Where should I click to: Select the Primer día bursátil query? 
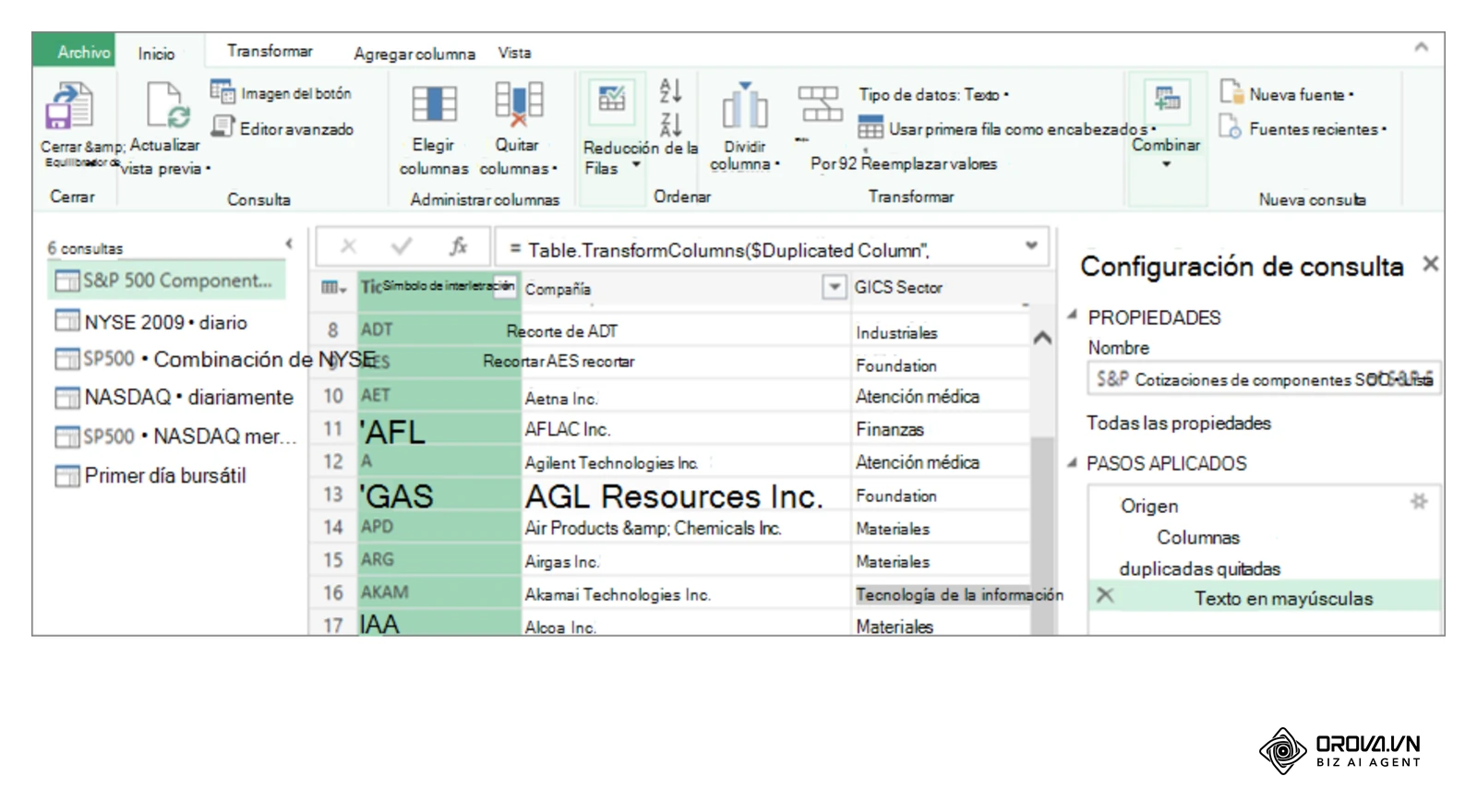coord(166,476)
